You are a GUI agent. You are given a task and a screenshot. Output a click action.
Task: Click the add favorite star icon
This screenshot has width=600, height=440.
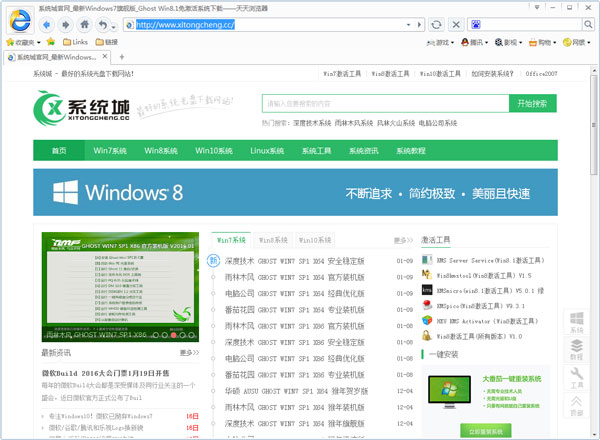click(51, 41)
